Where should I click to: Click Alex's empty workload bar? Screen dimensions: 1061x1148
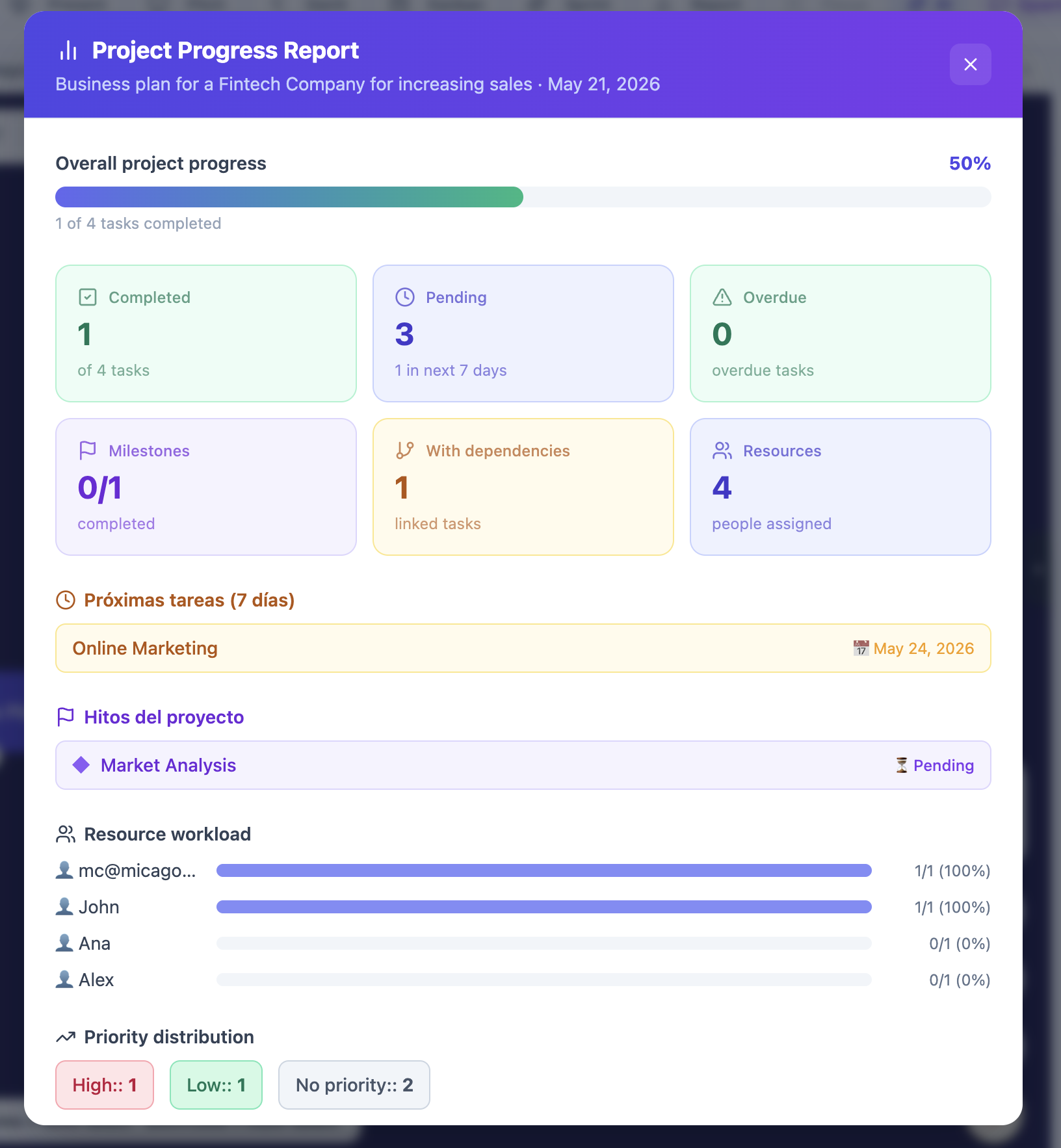(544, 980)
